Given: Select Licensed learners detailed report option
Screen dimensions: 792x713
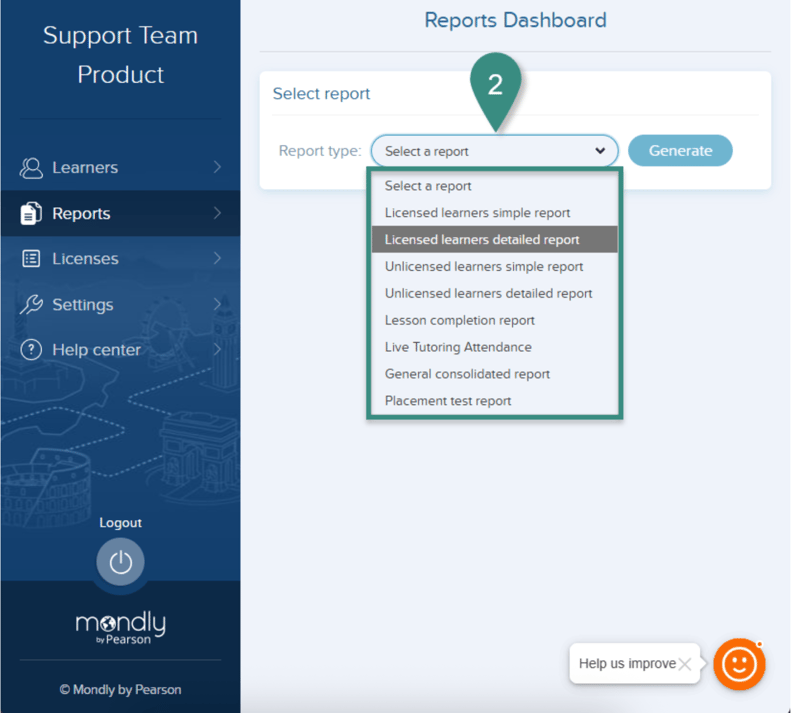Looking at the screenshot, I should click(481, 240).
